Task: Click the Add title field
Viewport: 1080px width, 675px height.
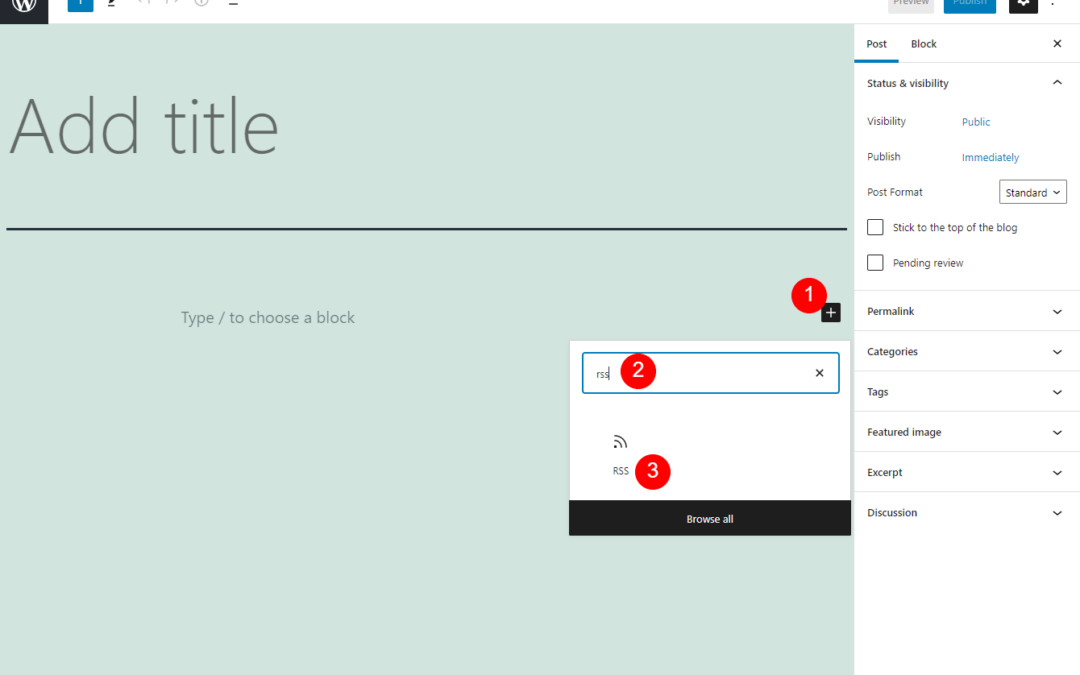Action: pyautogui.click(x=145, y=127)
